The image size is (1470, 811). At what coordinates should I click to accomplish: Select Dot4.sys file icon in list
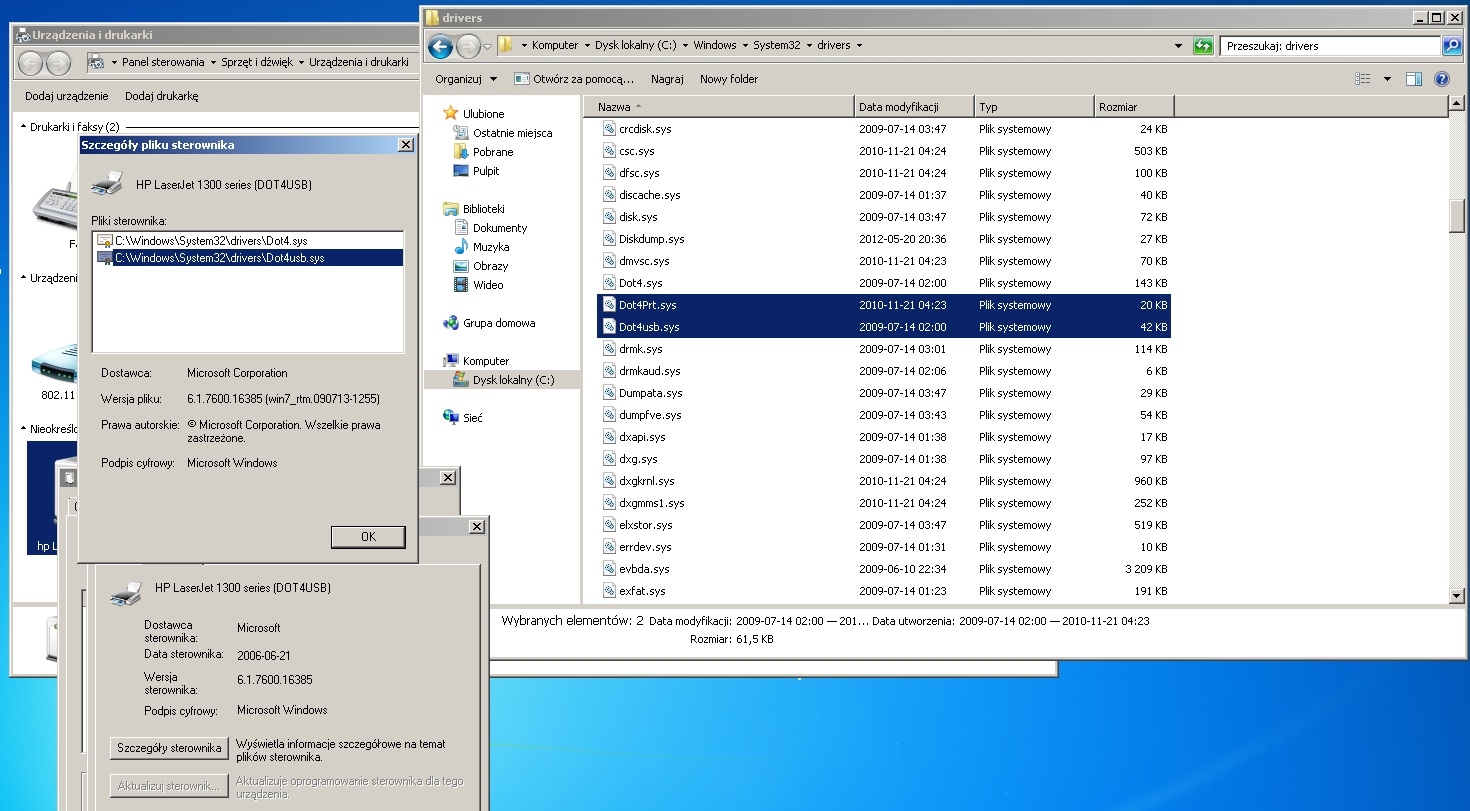coord(609,283)
